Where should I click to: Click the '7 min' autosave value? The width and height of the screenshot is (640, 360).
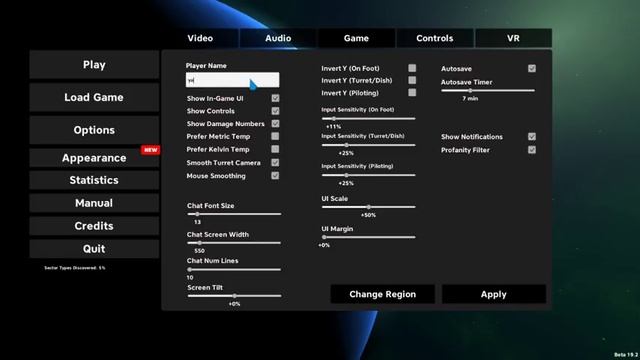(470, 99)
